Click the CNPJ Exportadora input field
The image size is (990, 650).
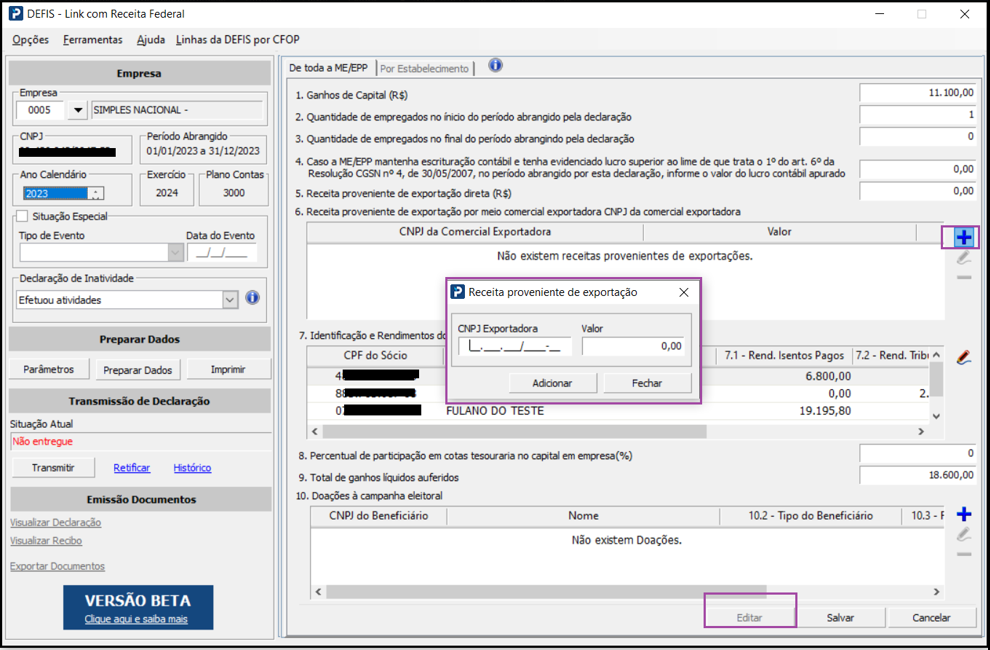515,346
